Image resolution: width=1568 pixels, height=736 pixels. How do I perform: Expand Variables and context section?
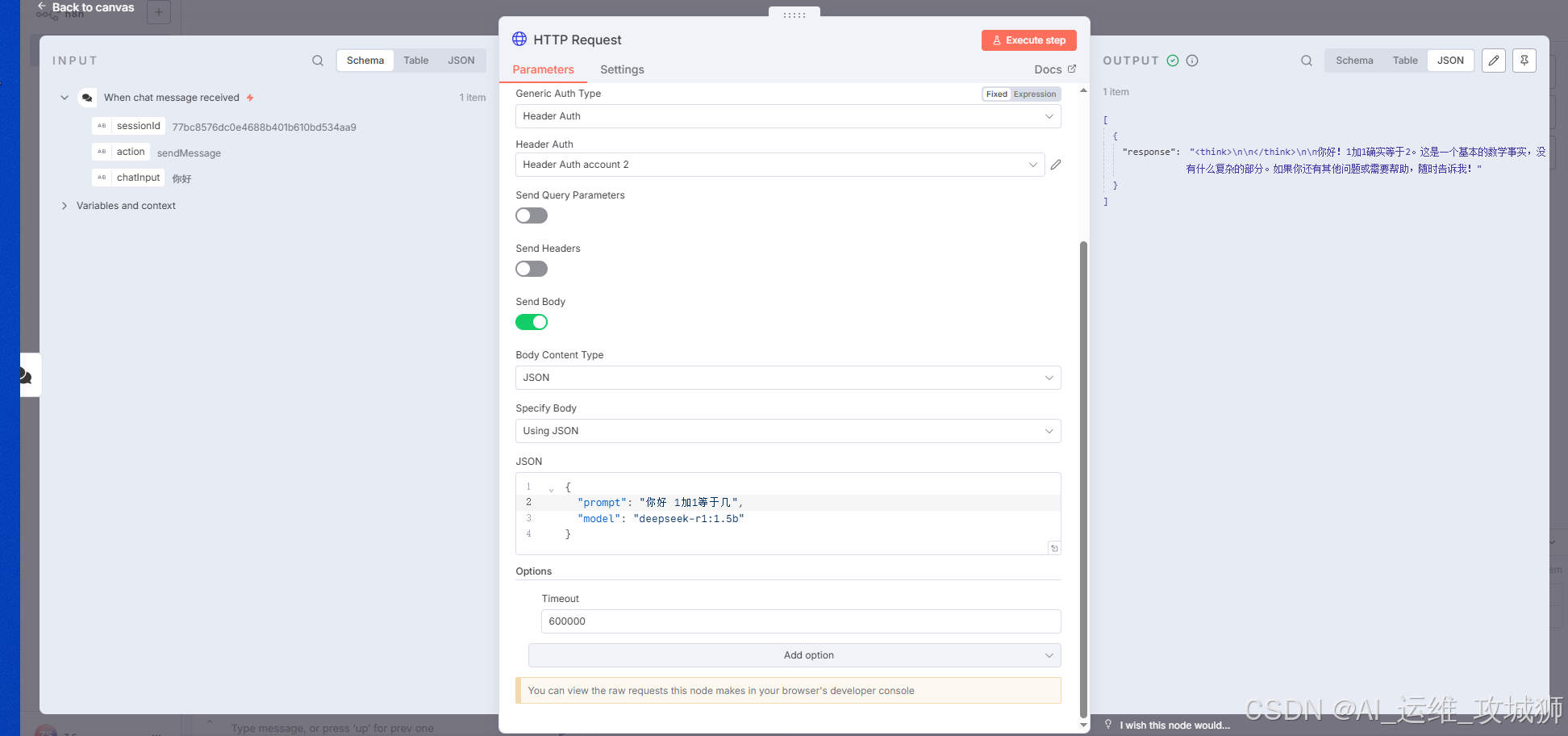pos(65,206)
